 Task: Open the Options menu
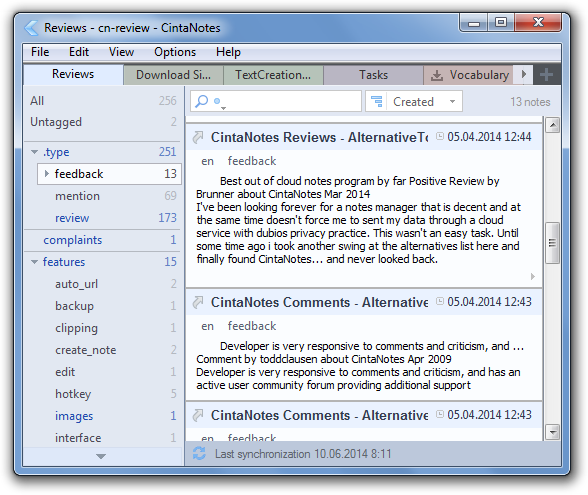pyautogui.click(x=175, y=52)
